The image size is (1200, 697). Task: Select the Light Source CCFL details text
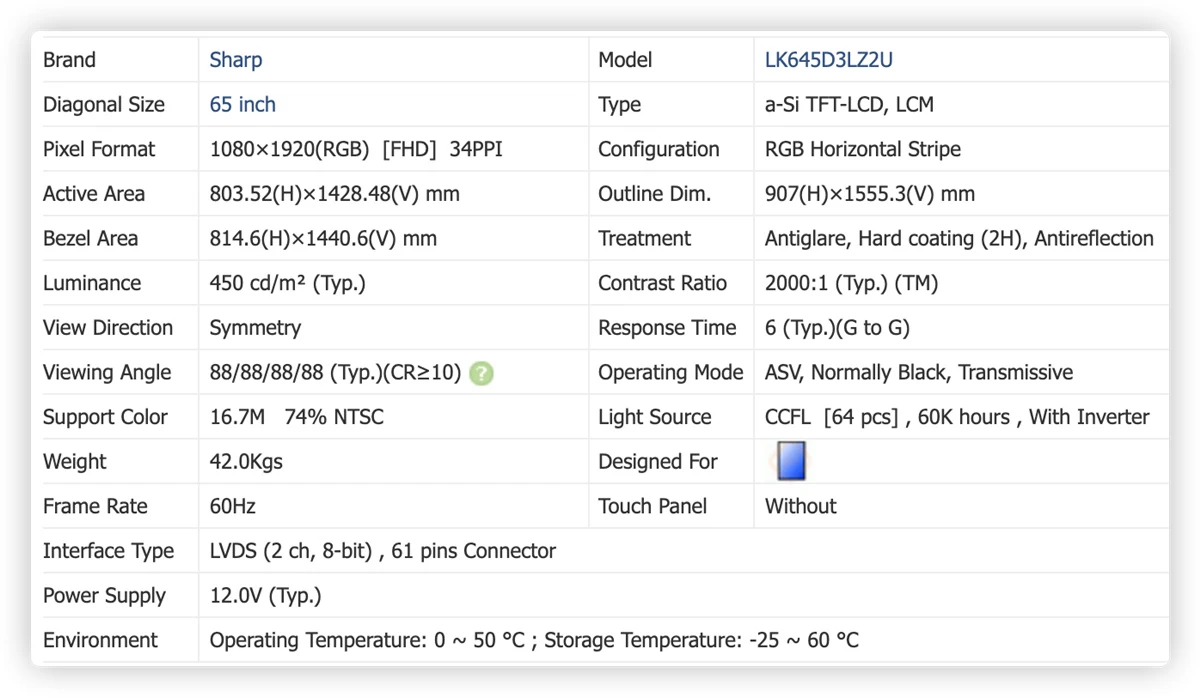point(957,417)
